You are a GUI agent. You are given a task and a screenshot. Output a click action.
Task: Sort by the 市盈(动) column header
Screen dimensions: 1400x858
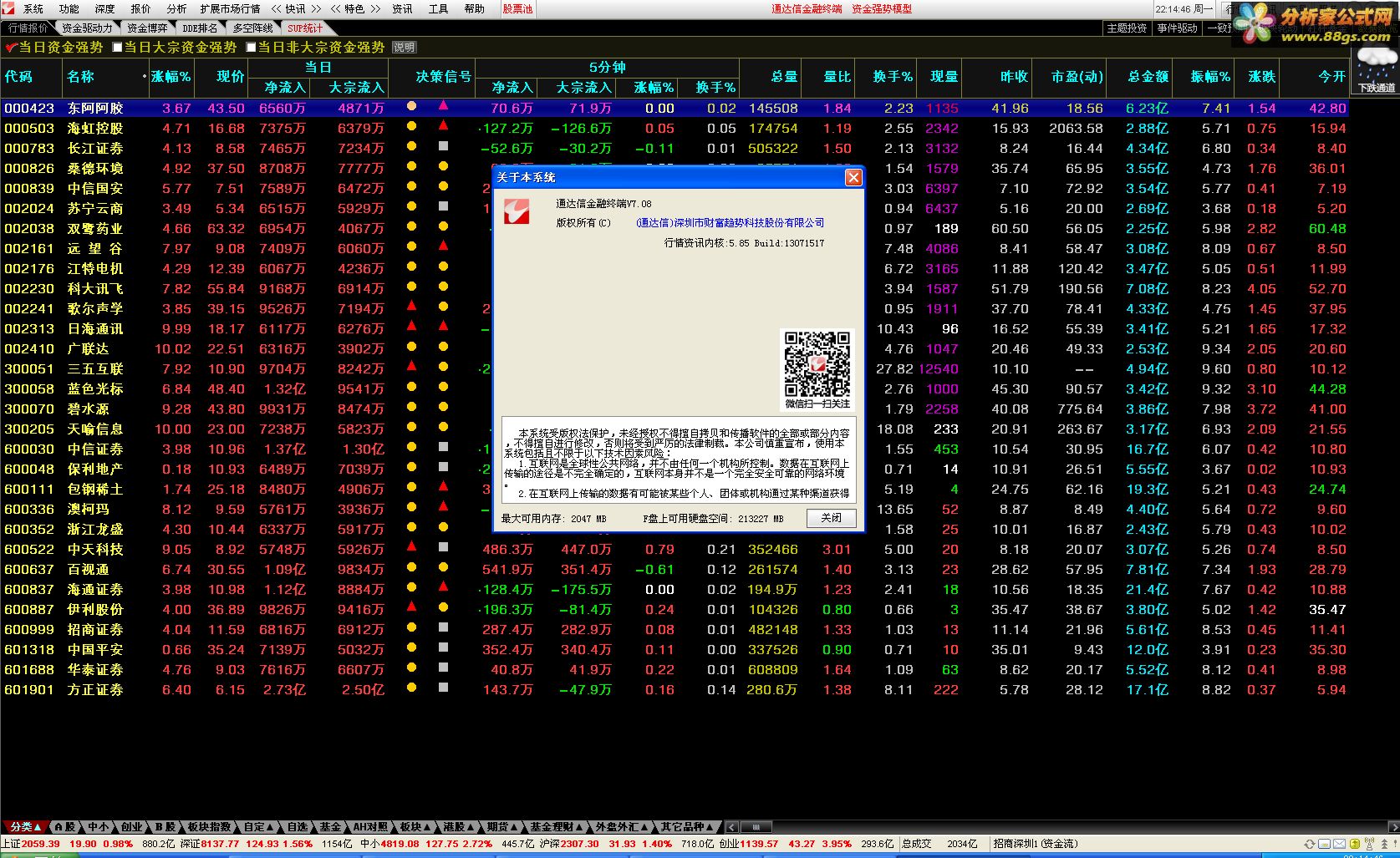(x=1077, y=77)
